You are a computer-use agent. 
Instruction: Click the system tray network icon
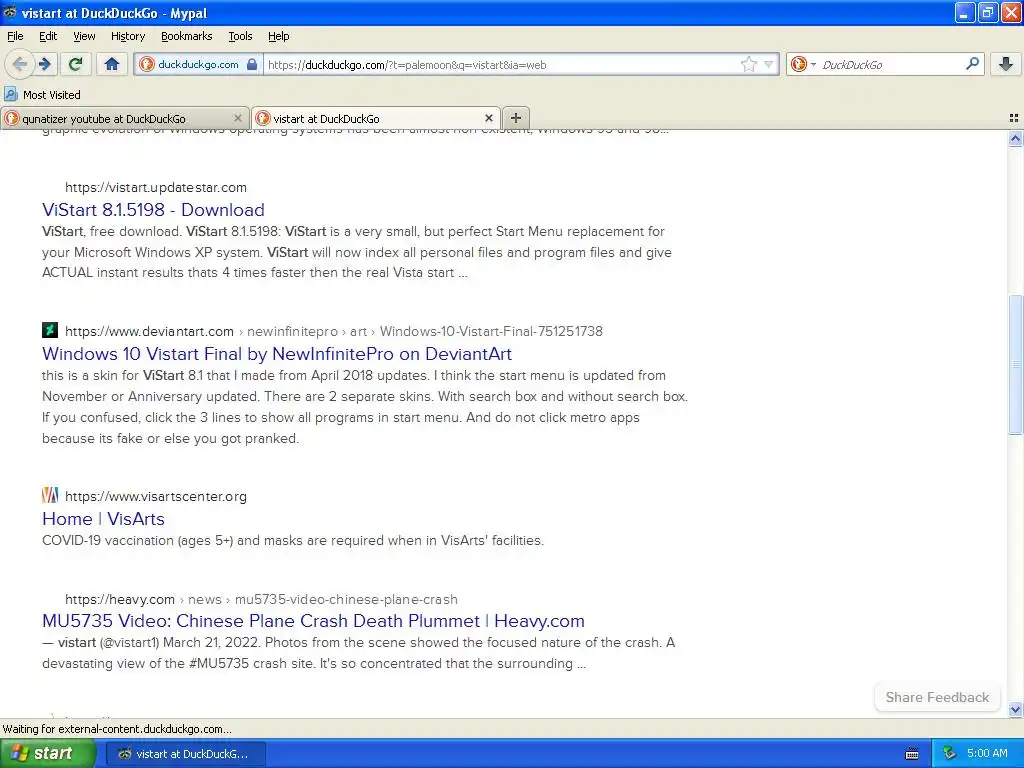coord(950,754)
